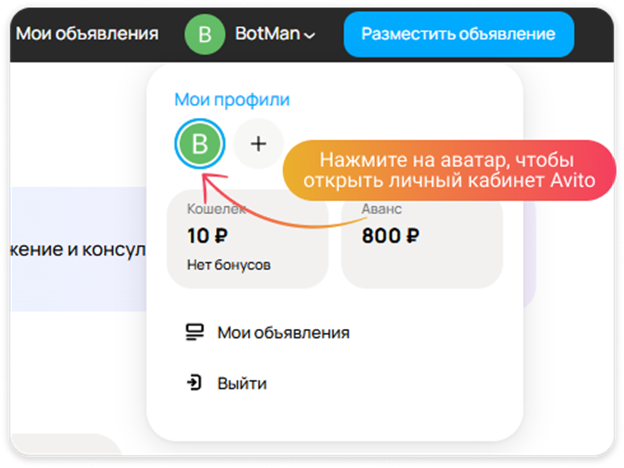Add a new profile with plus button
The width and height of the screenshot is (624, 468).
(259, 144)
